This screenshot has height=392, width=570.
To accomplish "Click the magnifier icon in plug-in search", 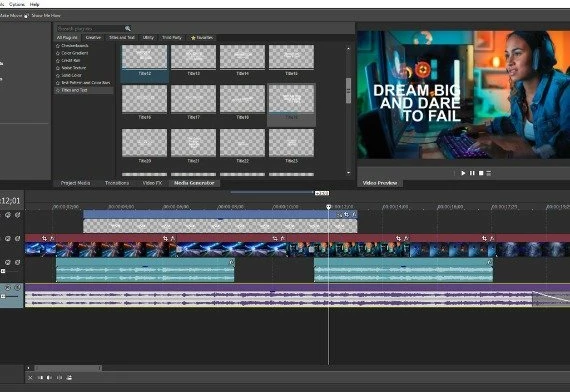I will click(x=128, y=28).
